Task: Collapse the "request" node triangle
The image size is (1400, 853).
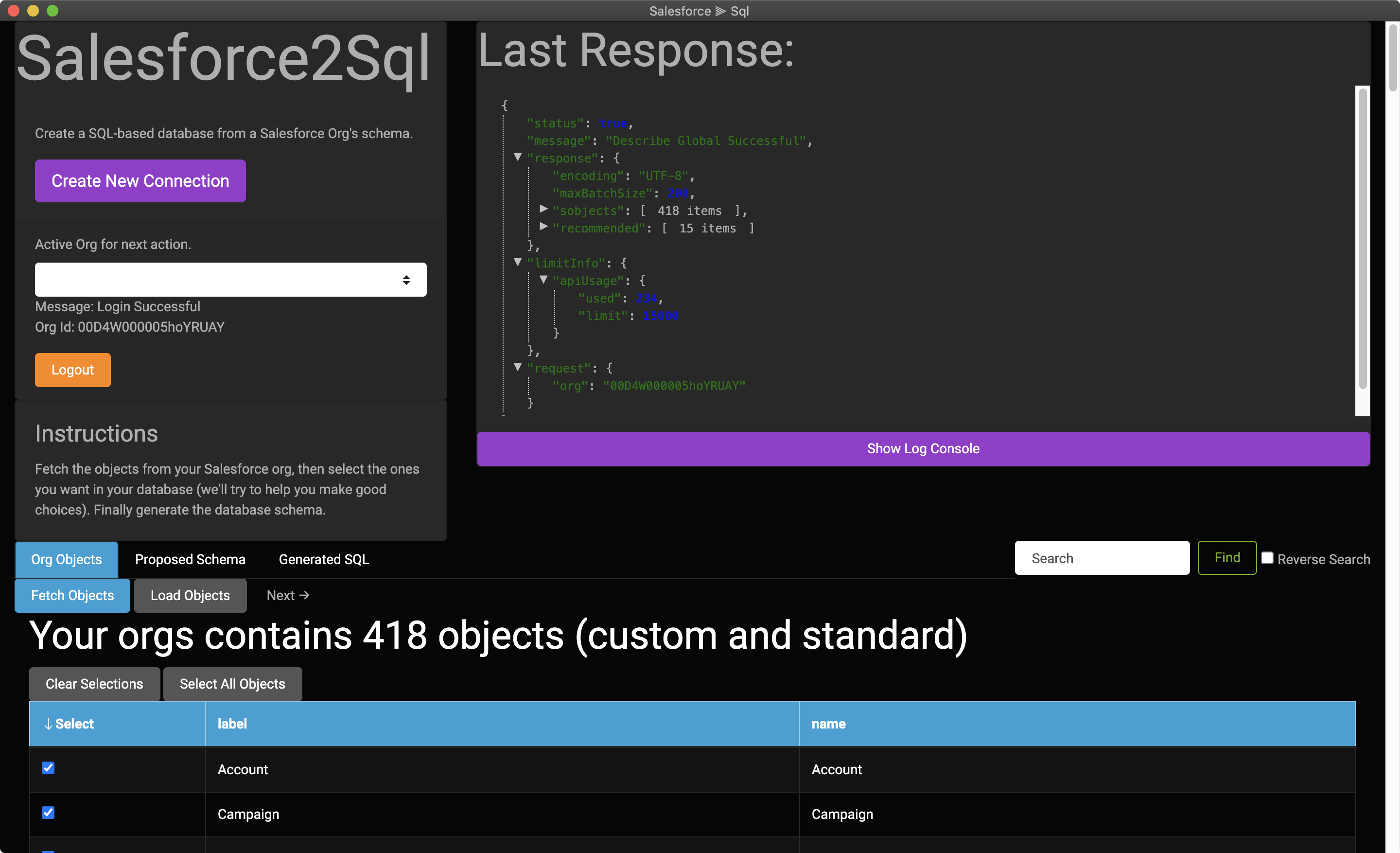Action: (518, 367)
